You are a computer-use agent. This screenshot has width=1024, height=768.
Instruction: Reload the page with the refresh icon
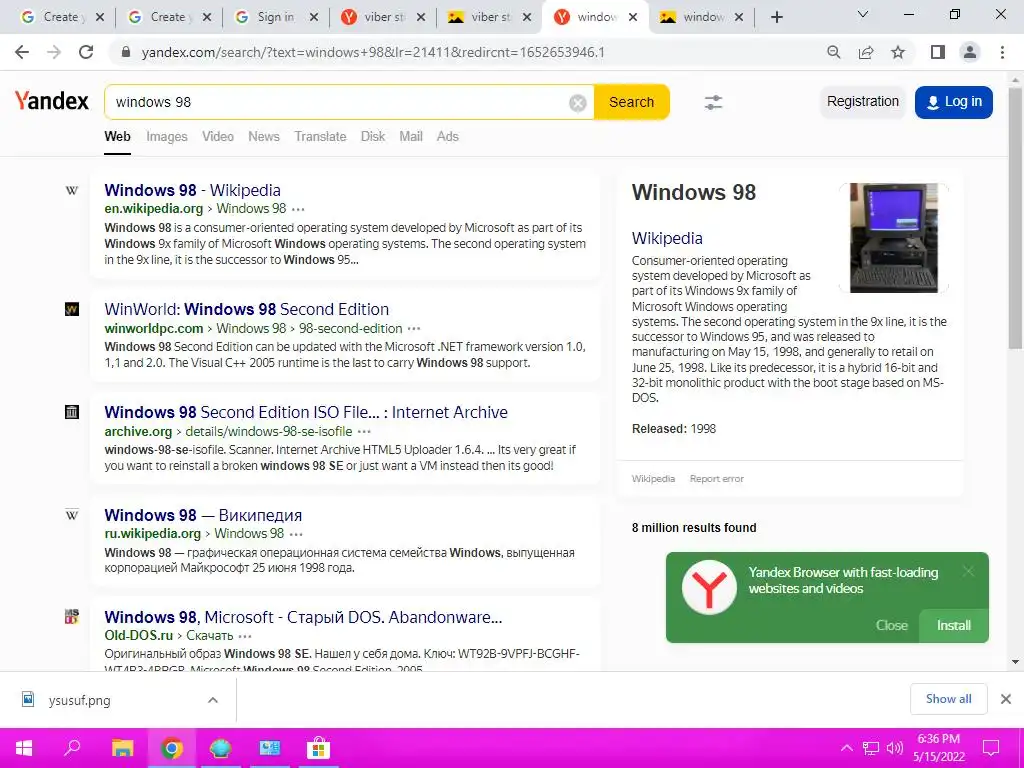coord(86,52)
